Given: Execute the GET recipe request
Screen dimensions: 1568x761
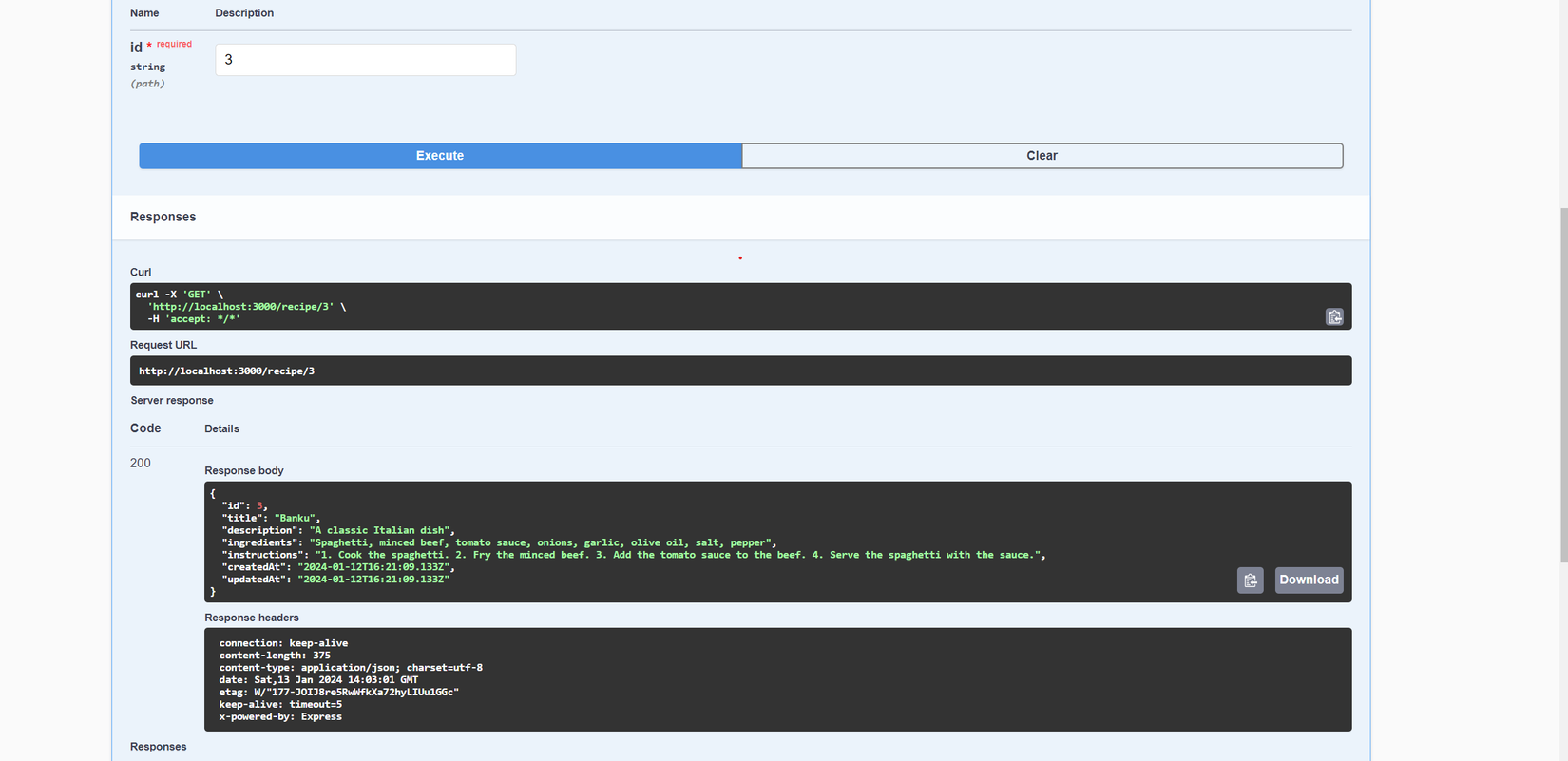Looking at the screenshot, I should (440, 156).
